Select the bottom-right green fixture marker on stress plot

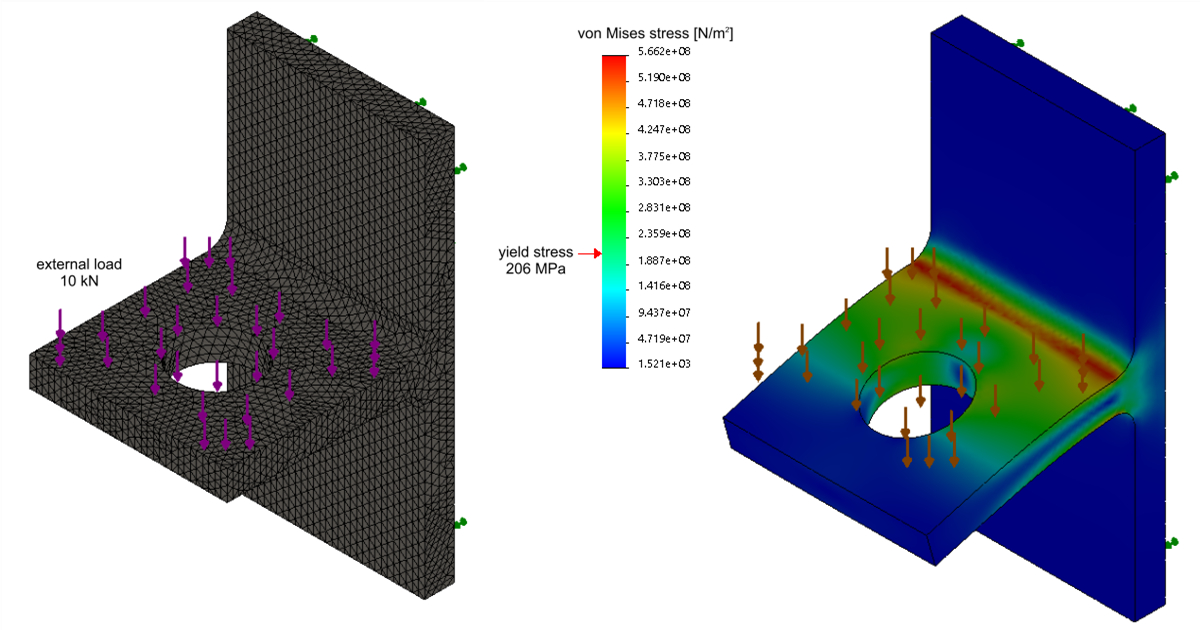(x=1171, y=543)
